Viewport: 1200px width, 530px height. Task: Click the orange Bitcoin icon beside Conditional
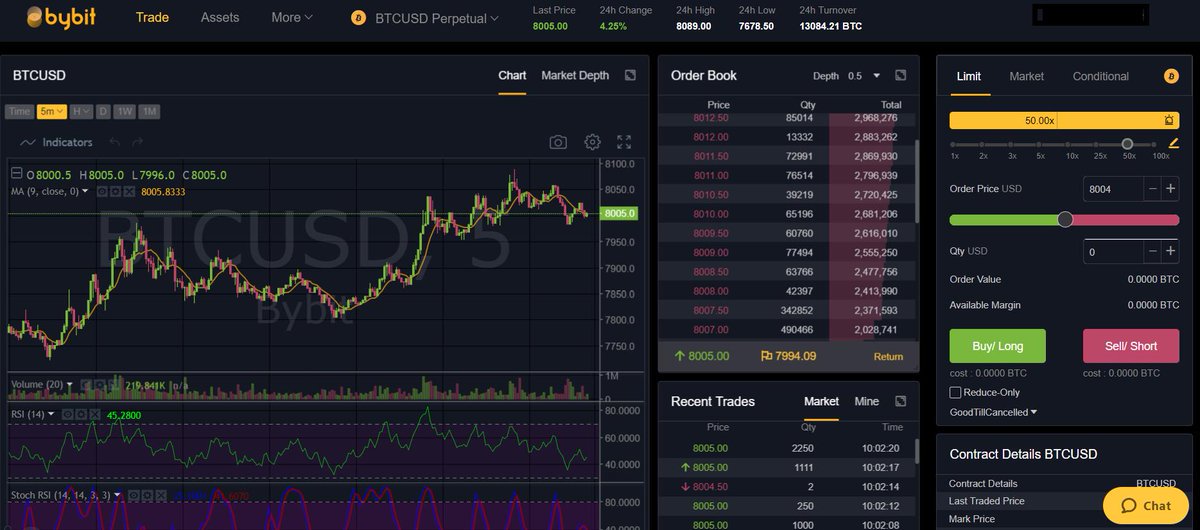pyautogui.click(x=1171, y=76)
